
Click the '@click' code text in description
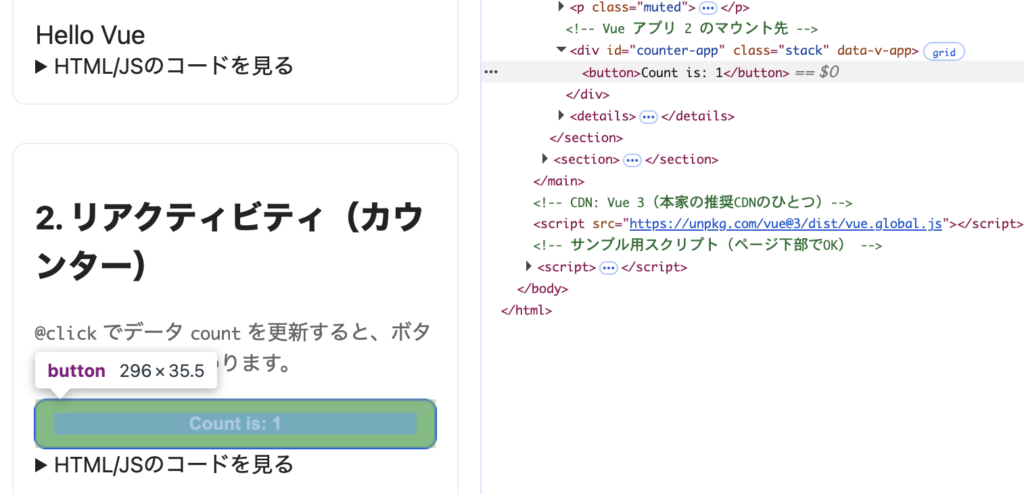[x=65, y=333]
